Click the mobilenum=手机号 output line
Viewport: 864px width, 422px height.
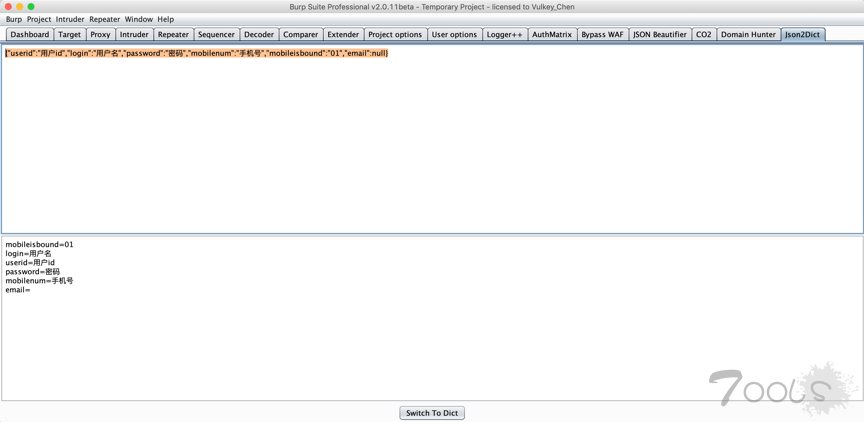tap(39, 280)
